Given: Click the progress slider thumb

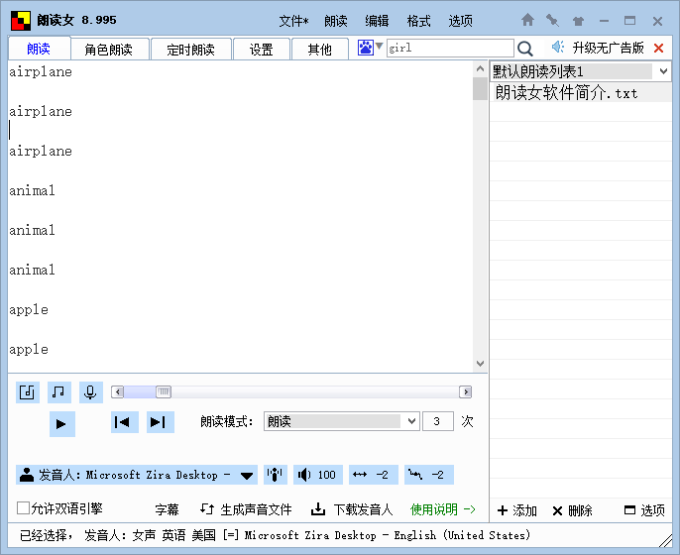Looking at the screenshot, I should click(163, 392).
